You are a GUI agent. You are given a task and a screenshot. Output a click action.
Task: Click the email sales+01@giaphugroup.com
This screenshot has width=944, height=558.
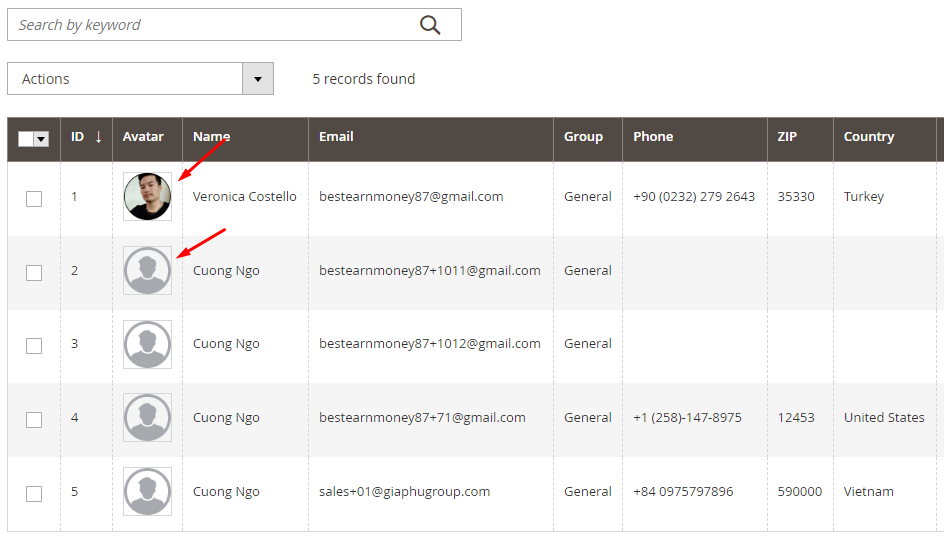[x=404, y=491]
